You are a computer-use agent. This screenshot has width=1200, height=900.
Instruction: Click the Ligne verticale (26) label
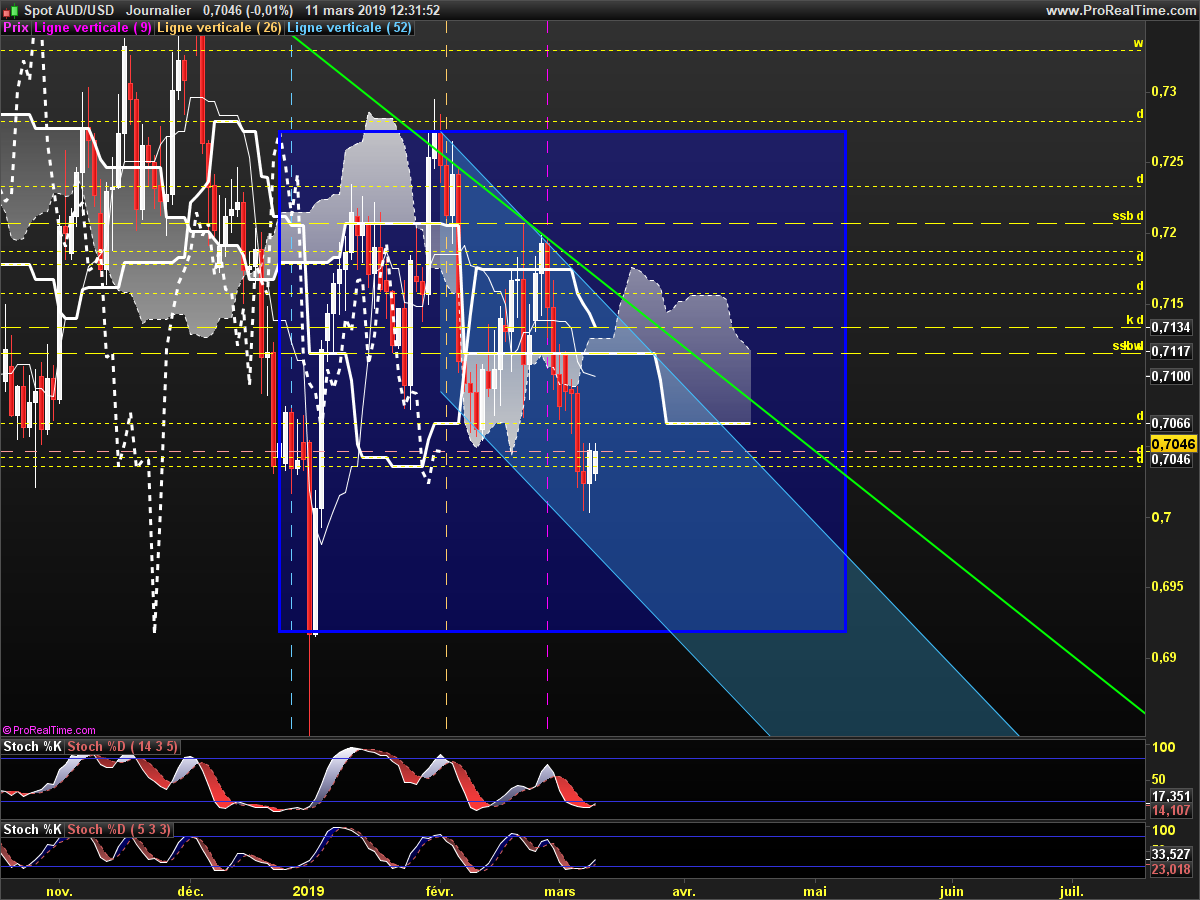220,28
